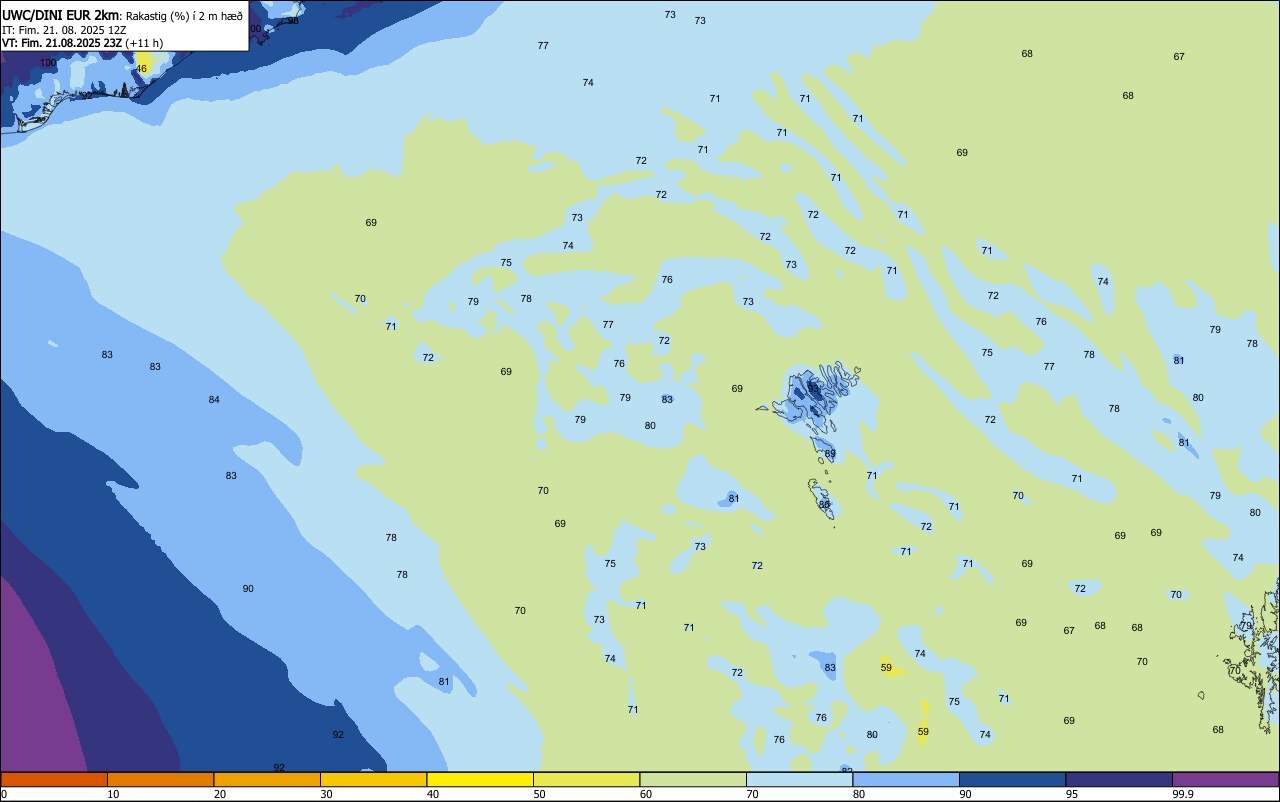
Task: Click the dark blue 90–95 legend band
Action: pyautogui.click(x=1012, y=779)
